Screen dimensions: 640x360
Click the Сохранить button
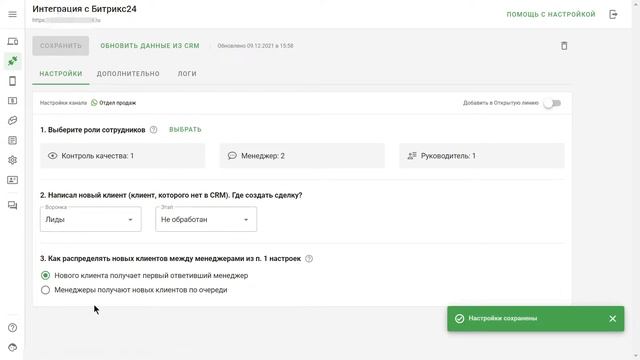(61, 46)
